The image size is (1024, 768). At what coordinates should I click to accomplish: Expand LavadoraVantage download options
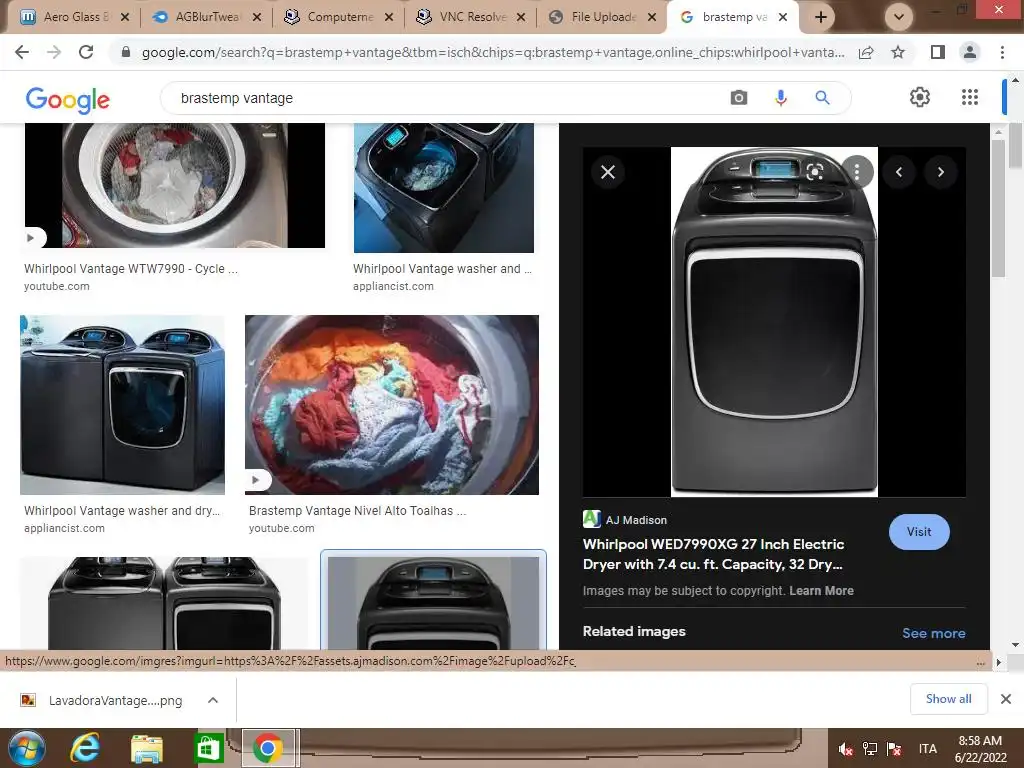point(212,700)
